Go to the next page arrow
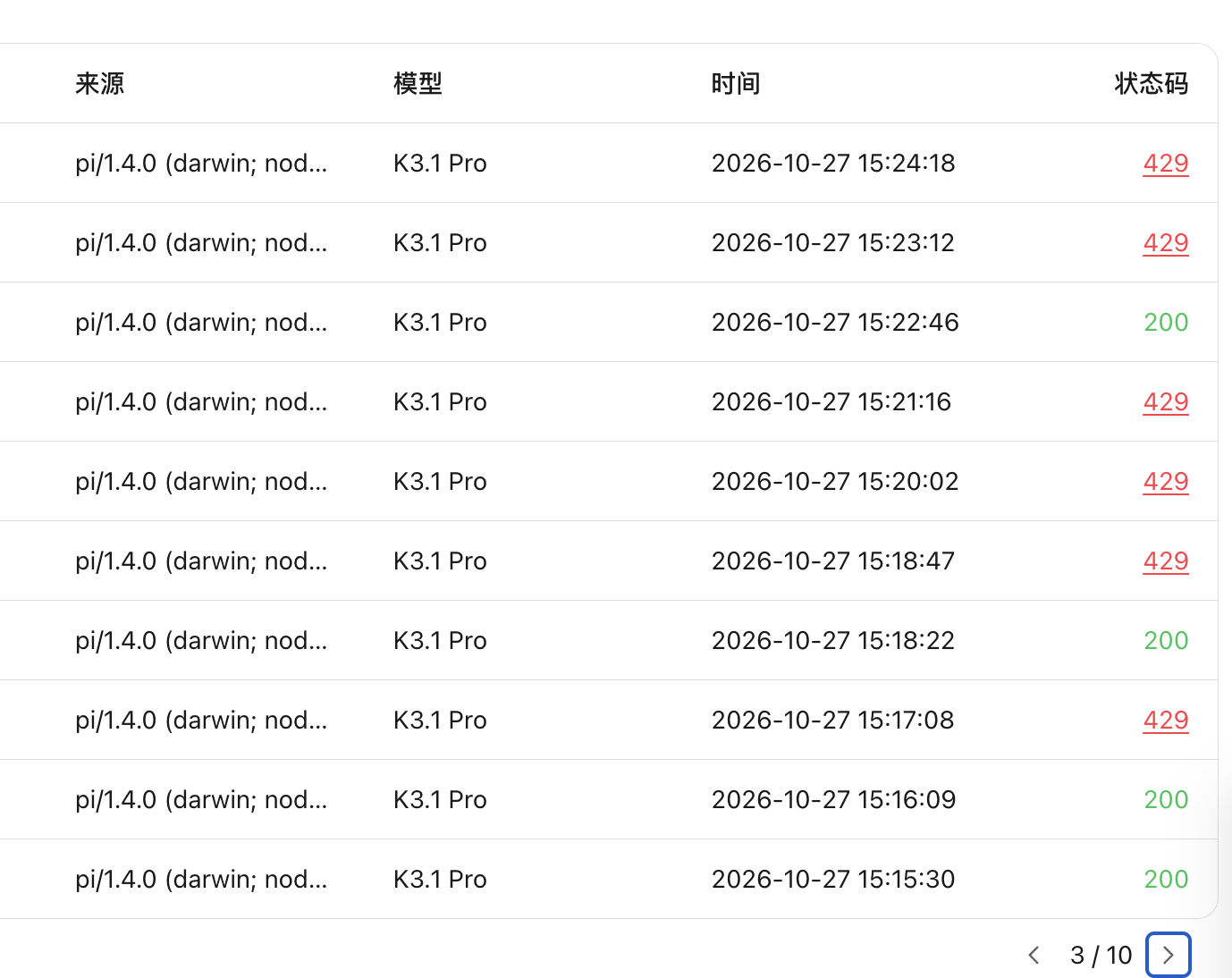 pos(1168,955)
